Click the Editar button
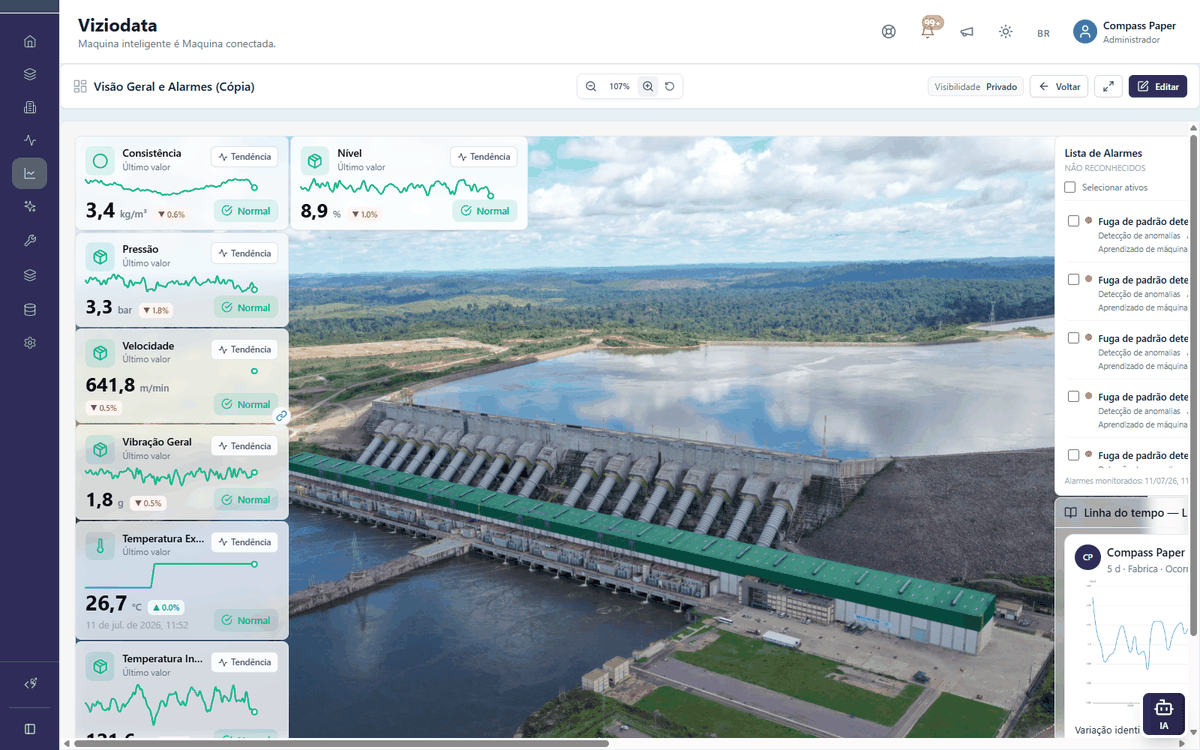This screenshot has width=1200, height=750. [x=1158, y=87]
